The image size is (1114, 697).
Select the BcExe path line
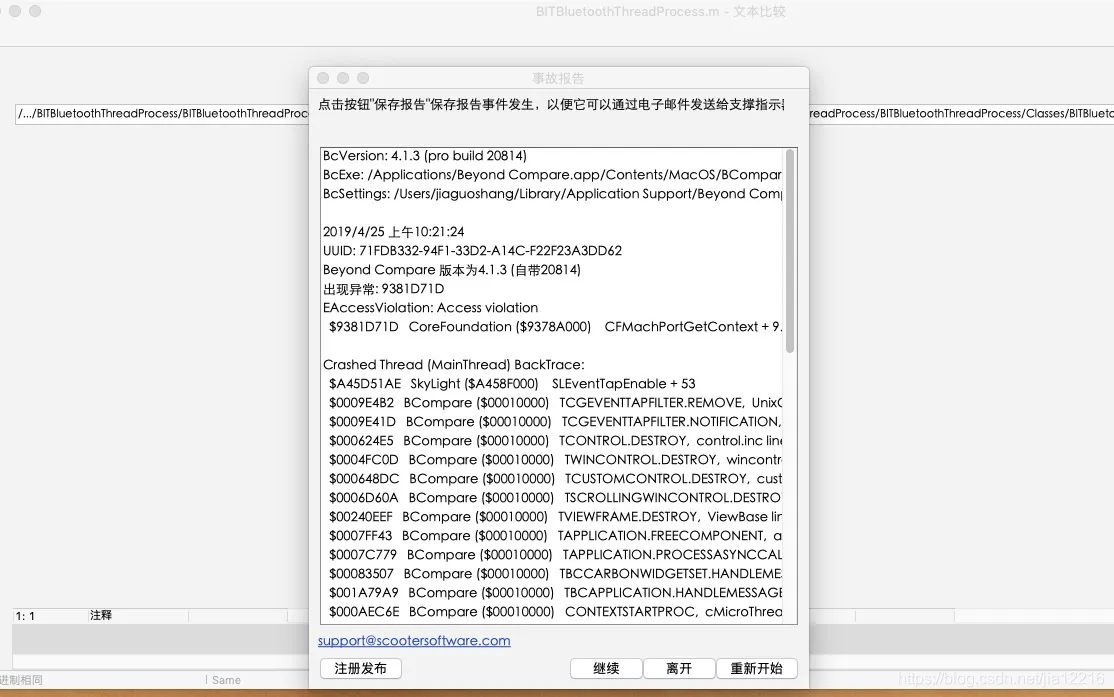tap(552, 175)
